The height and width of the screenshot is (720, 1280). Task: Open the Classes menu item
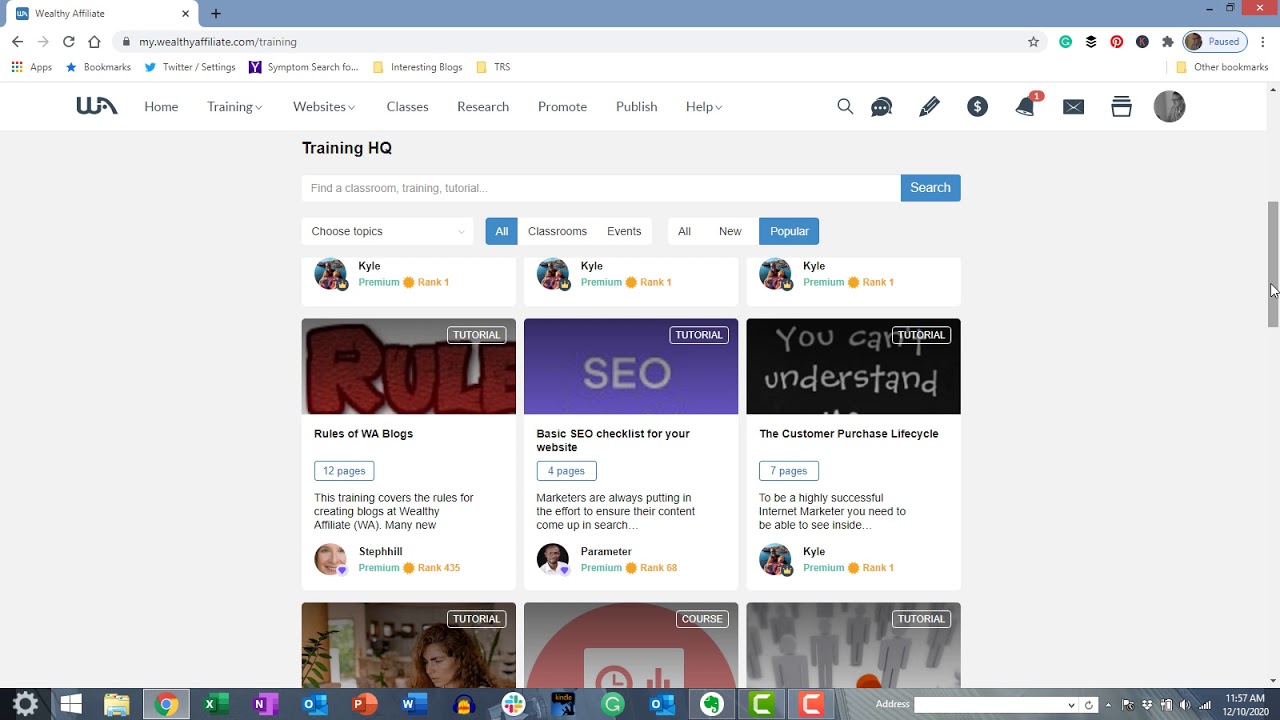pos(407,107)
